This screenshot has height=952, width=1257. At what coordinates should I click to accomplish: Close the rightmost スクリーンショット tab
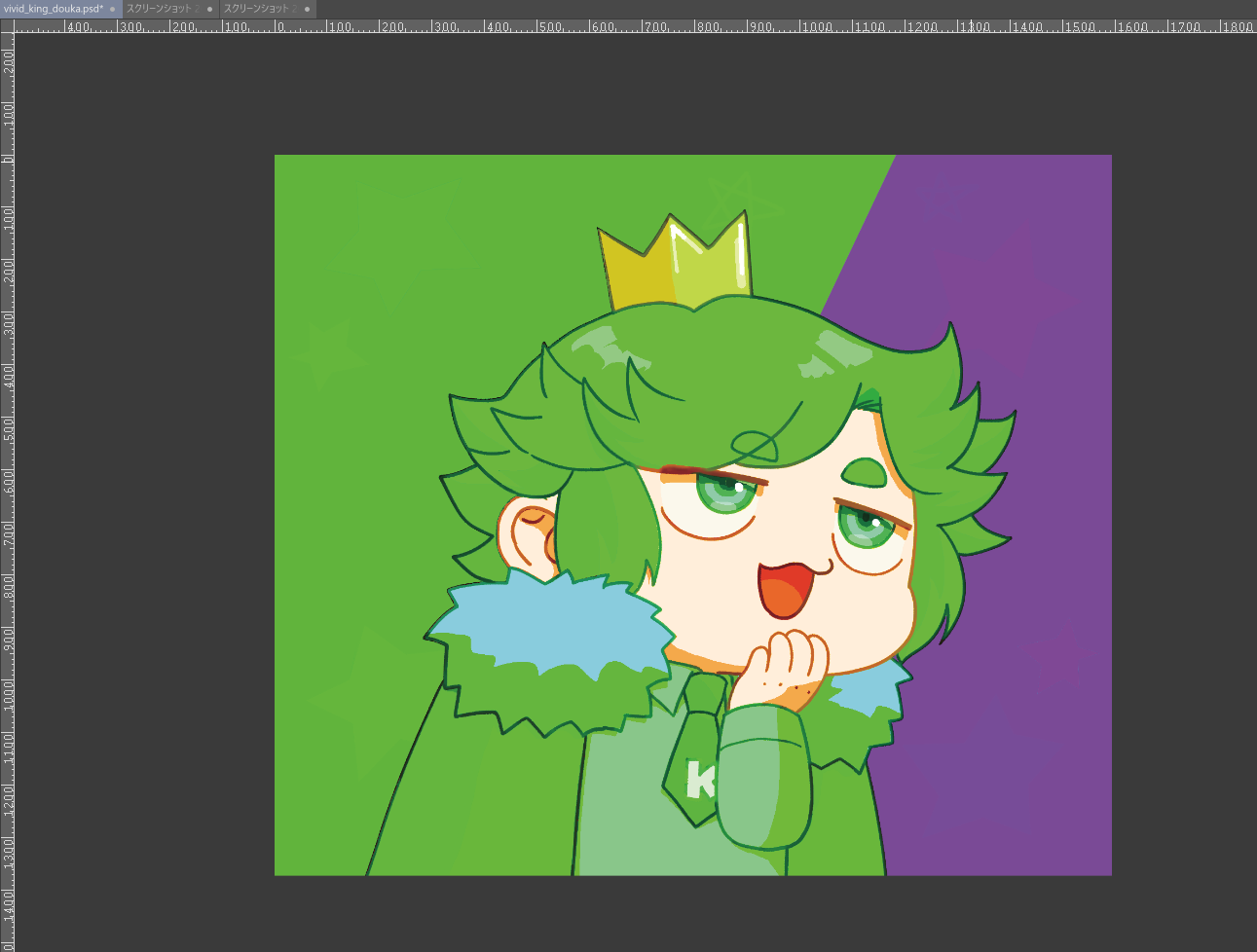click(307, 9)
